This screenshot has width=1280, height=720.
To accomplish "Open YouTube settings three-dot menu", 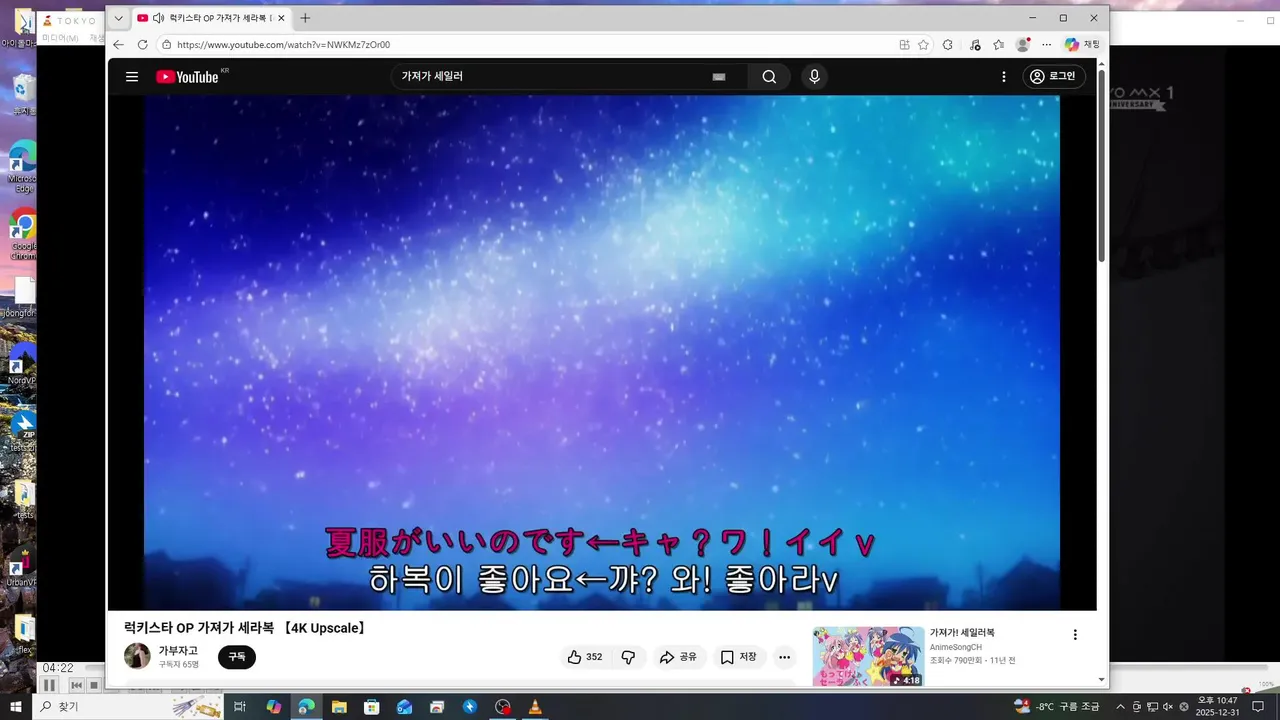I will point(1004,77).
